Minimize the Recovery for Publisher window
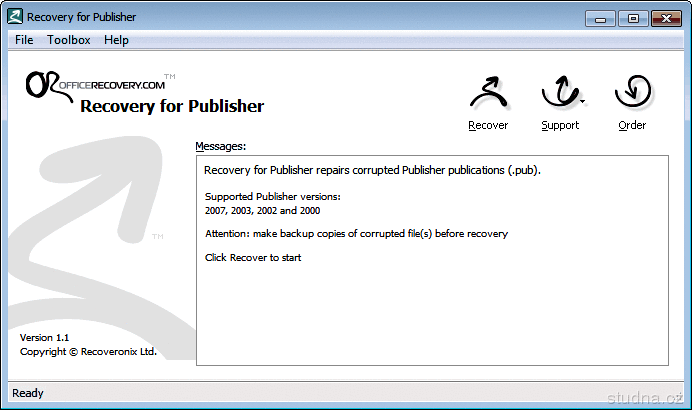The width and height of the screenshot is (692, 410). [600, 19]
